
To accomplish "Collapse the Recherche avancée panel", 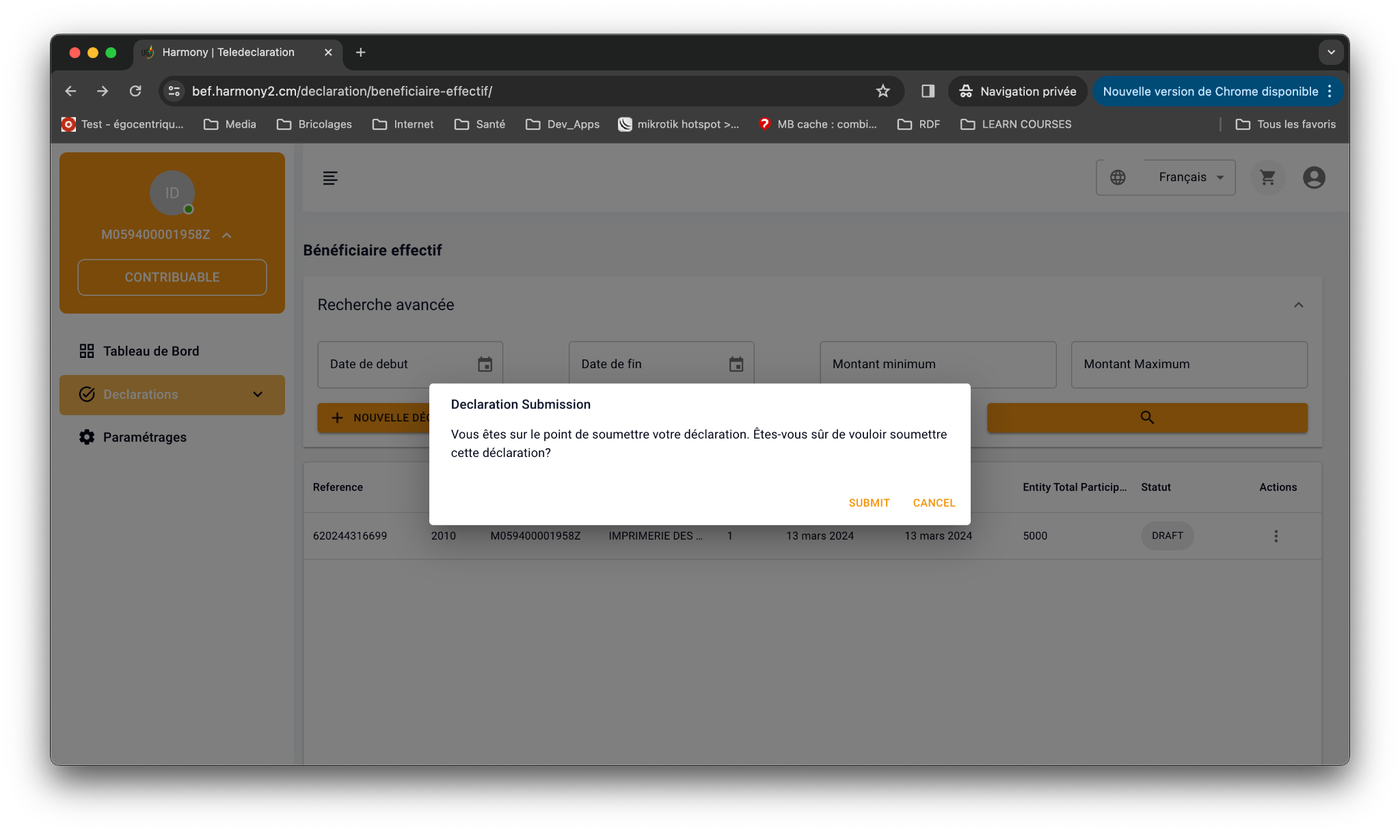I will click(1298, 305).
